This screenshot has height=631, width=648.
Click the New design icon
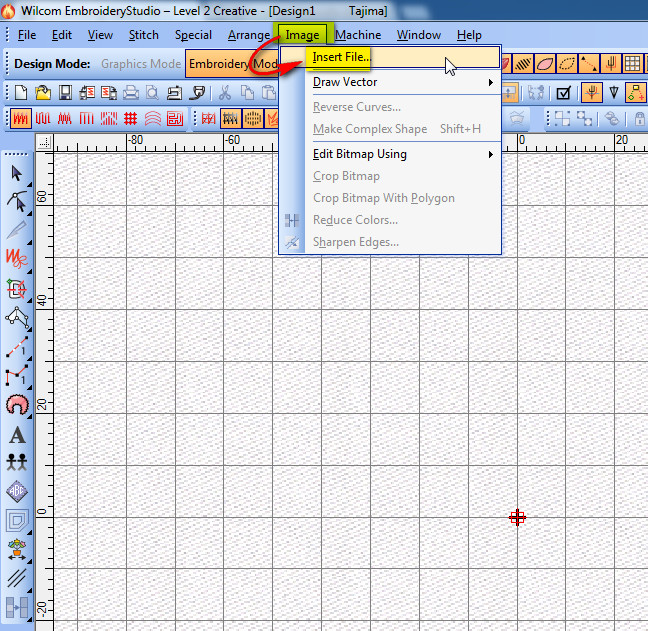point(21,93)
